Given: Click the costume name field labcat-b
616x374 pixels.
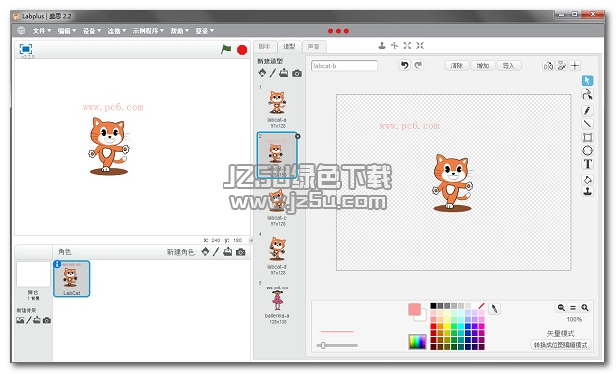Looking at the screenshot, I should pos(344,66).
